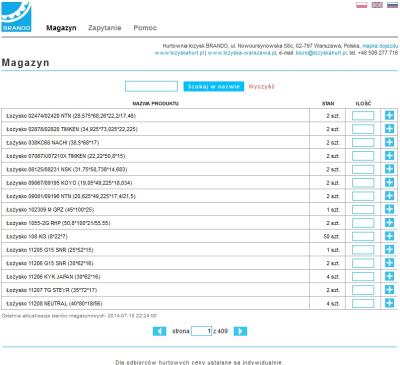Click the '1 szt.' stock value for 102309 M GPZ

click(x=333, y=210)
